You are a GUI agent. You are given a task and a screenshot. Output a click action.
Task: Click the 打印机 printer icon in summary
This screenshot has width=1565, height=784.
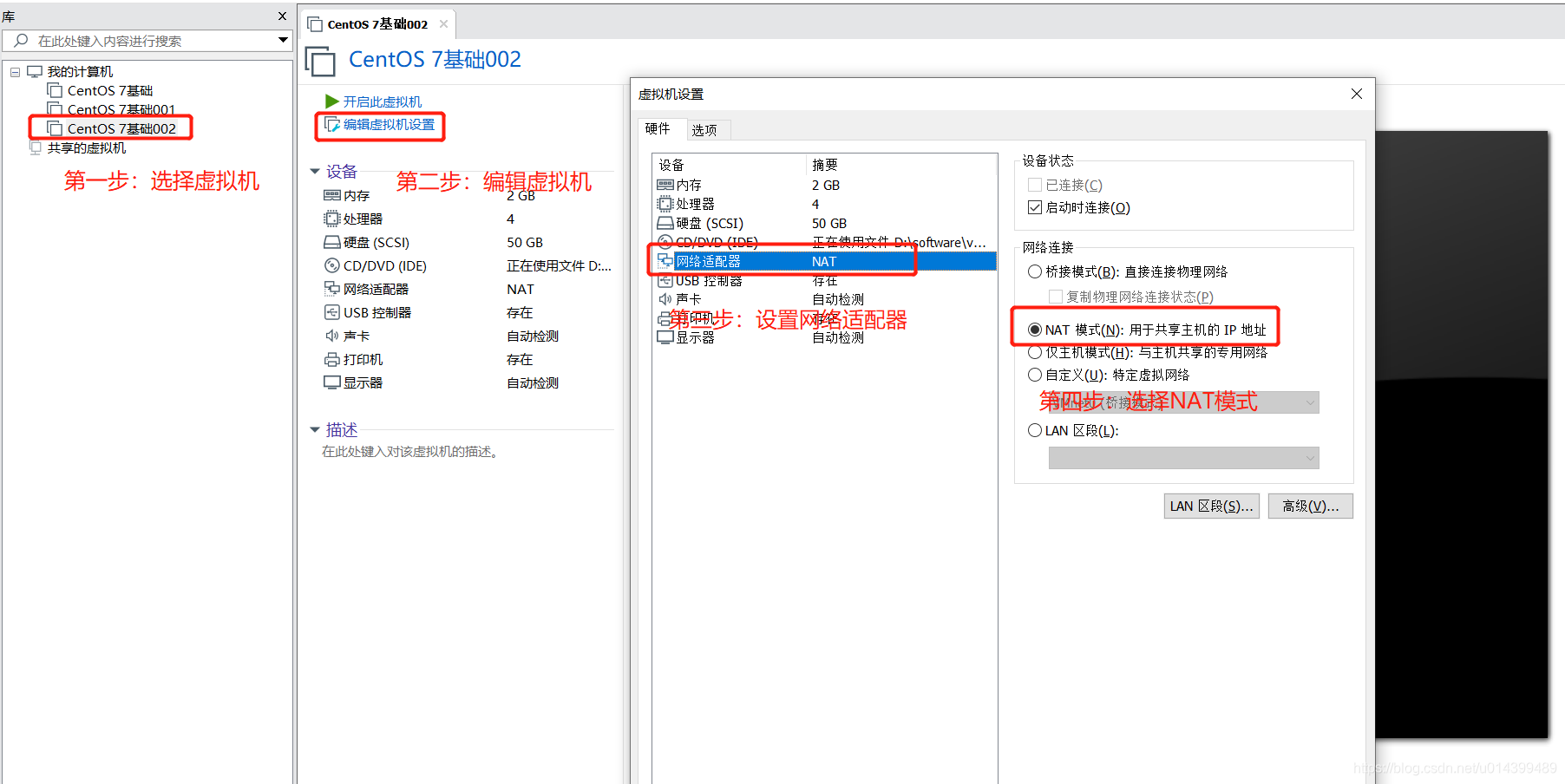(331, 359)
